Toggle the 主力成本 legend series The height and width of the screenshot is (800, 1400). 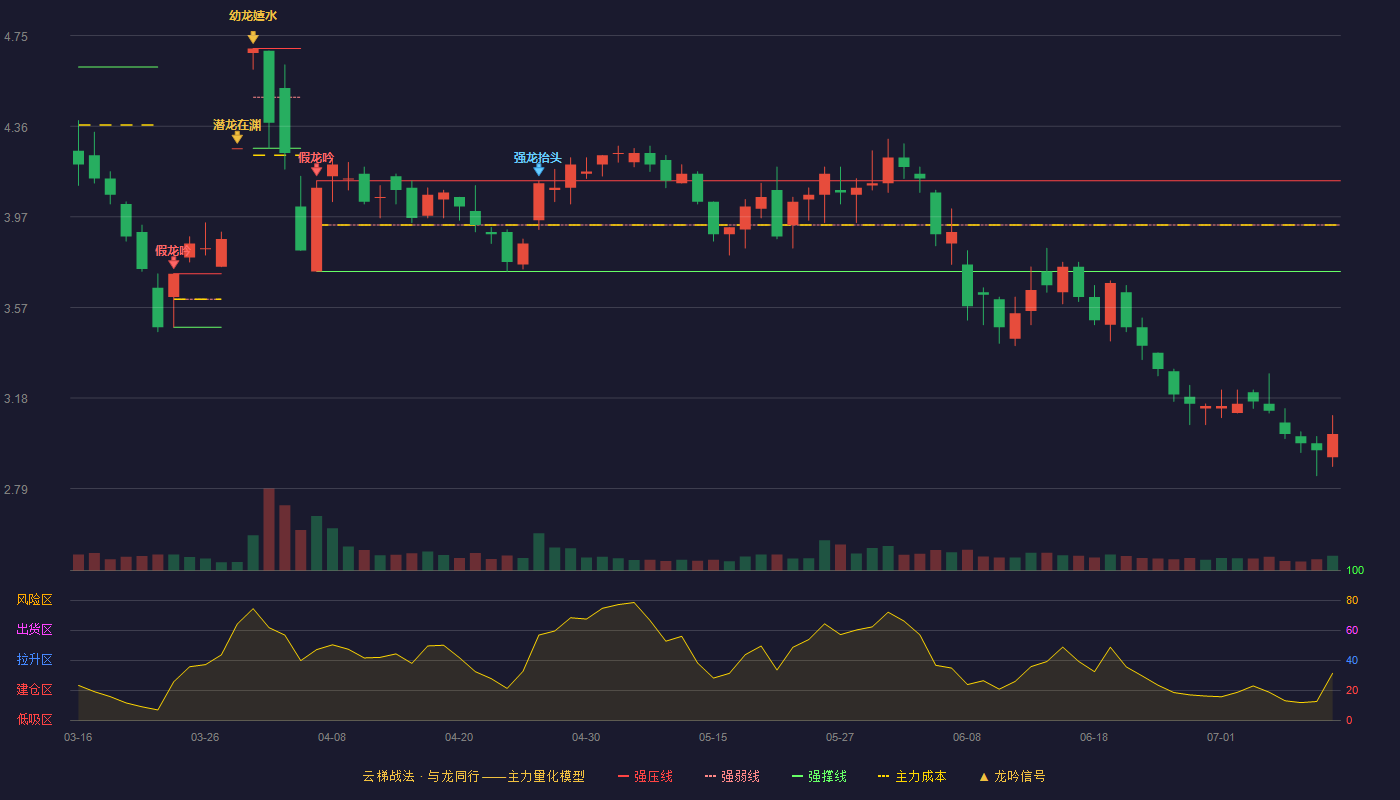click(912, 776)
